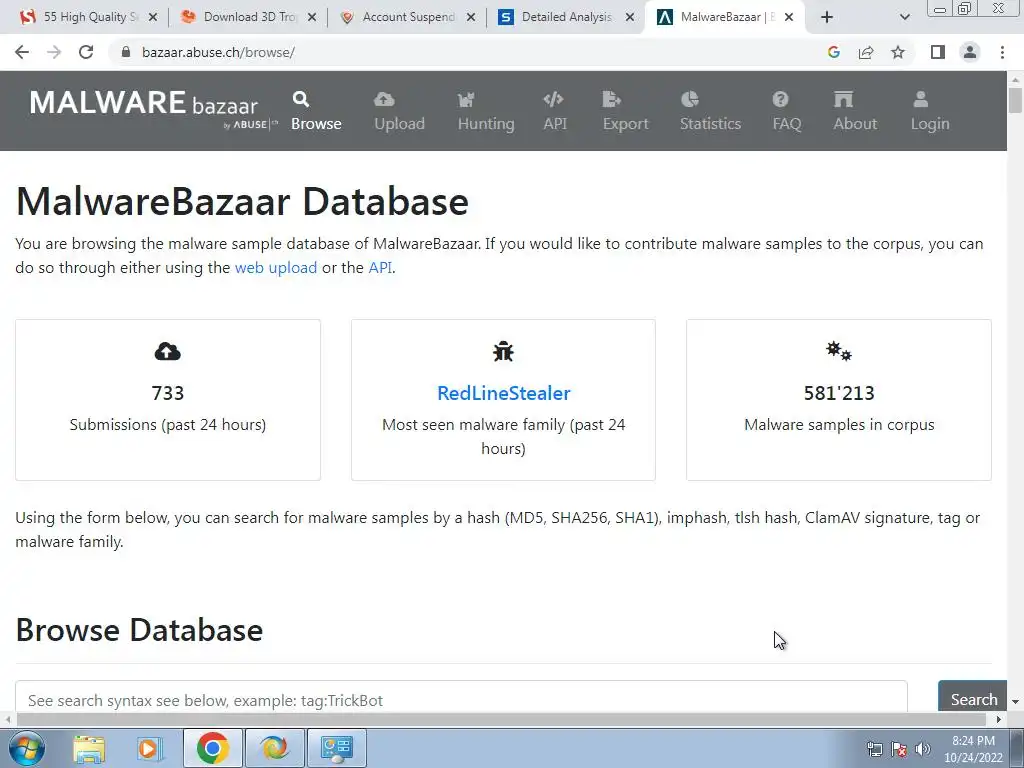Screen dimensions: 1024x768
Task: Open the Chrome three-dot menu
Action: 1002,52
